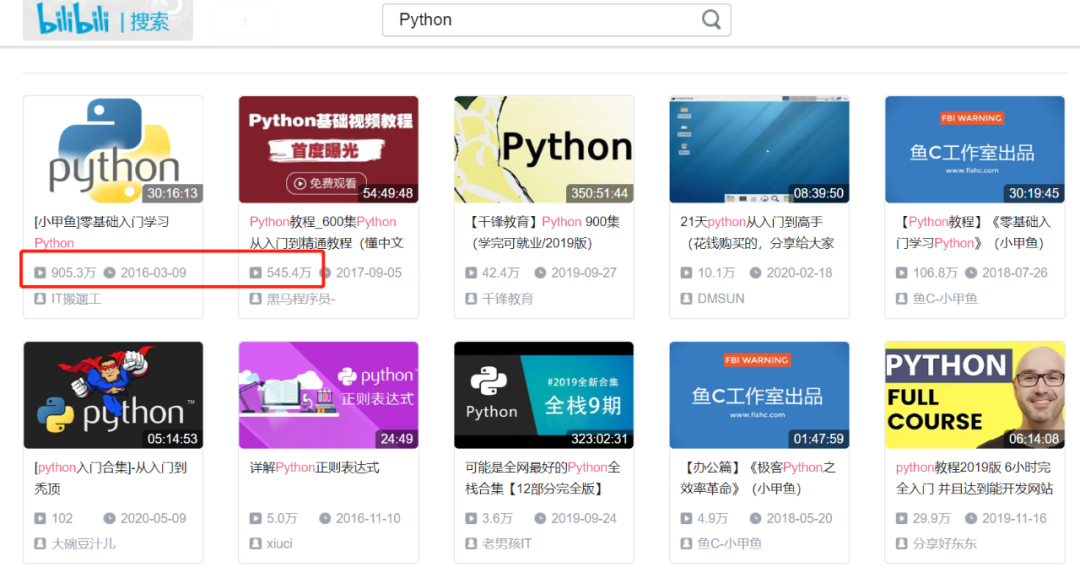
Task: Open the [python入门合集]-从入门到秃顶 title
Action: pyautogui.click(x=110, y=478)
